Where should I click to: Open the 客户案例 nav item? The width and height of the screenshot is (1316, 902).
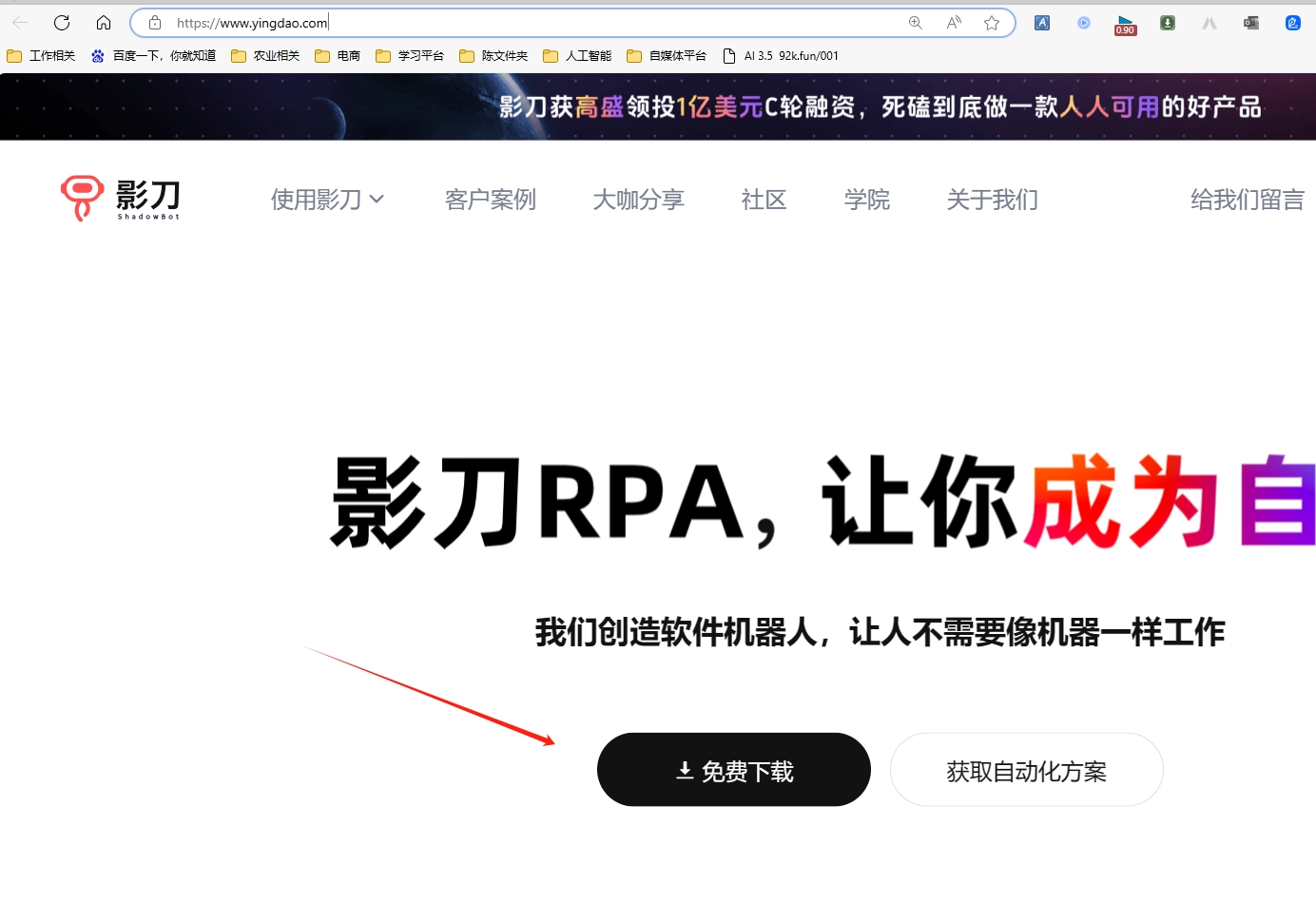491,200
